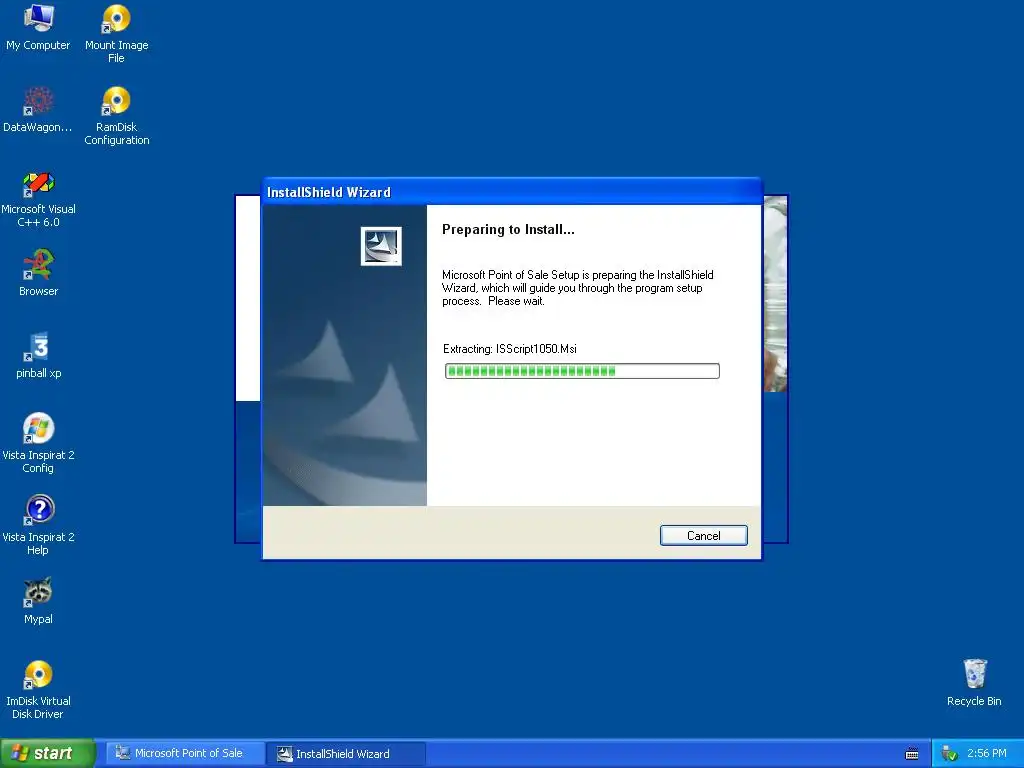
Task: Click the on-screen keyboard tray icon
Action: pos(912,754)
